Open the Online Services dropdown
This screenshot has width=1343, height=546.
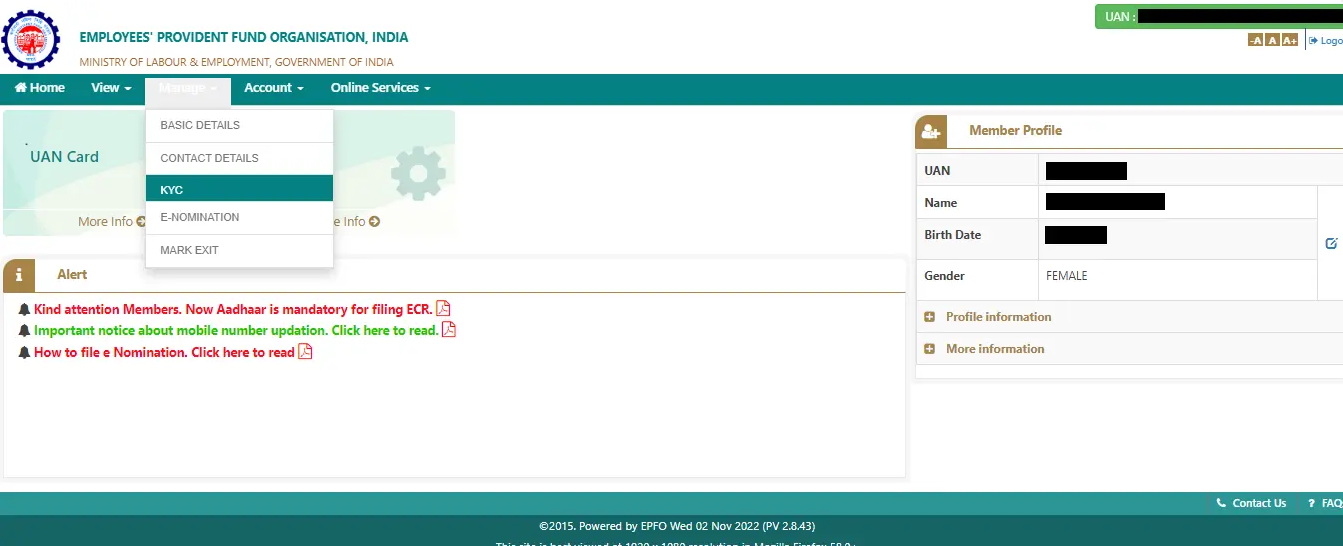coord(381,88)
